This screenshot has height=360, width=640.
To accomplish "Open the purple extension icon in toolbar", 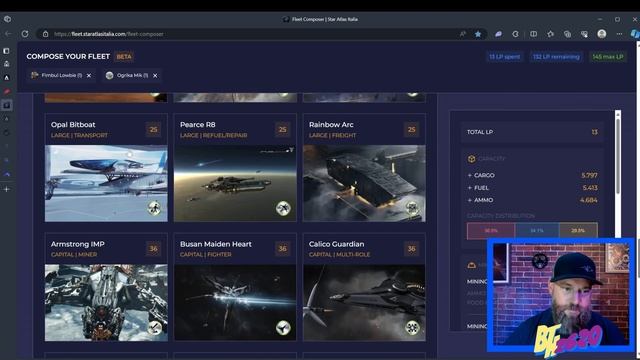I will pyautogui.click(x=498, y=34).
